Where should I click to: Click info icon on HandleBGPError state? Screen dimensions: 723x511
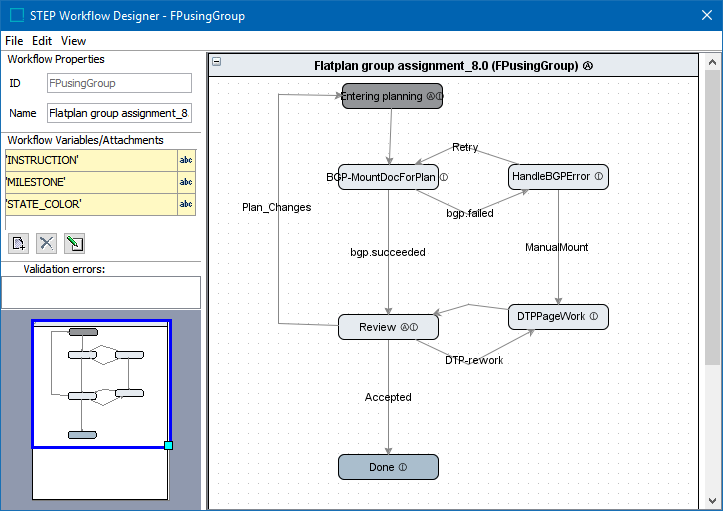pos(599,177)
